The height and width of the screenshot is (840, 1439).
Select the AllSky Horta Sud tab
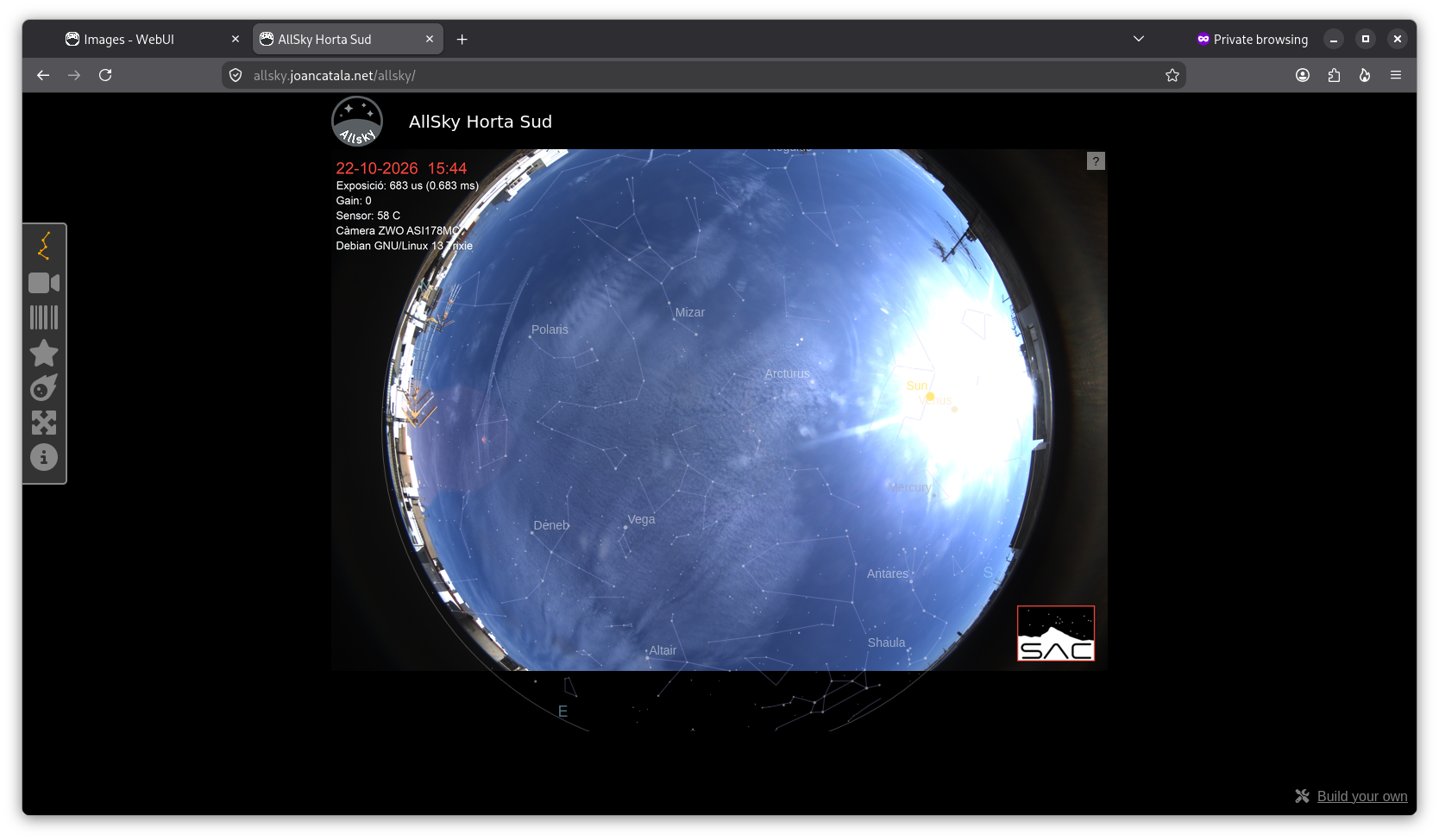coord(348,39)
